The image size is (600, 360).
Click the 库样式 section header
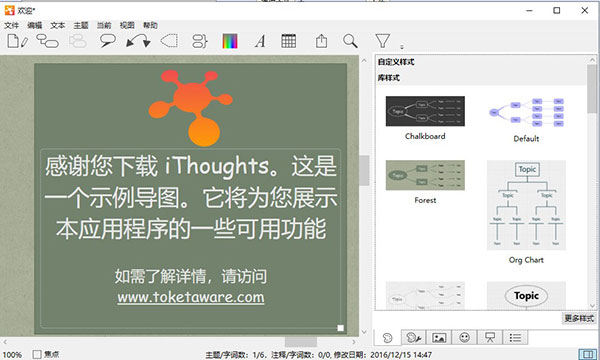pos(389,78)
